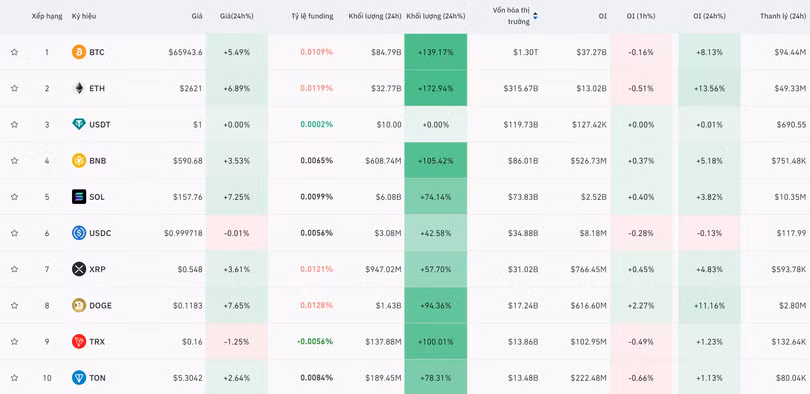Screen dimensions: 810x394
Task: Sort by Vốn hóa thị trường arrow
Action: pos(535,17)
